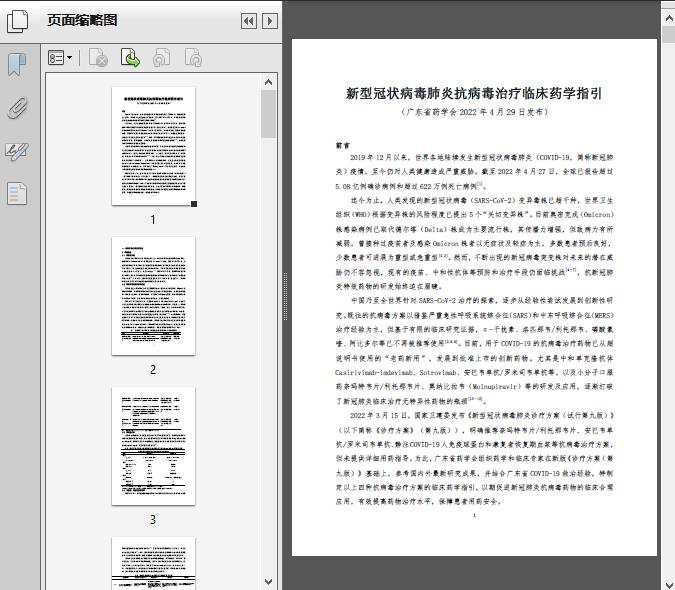
Task: Select page 3 thumbnail
Action: pos(153,446)
